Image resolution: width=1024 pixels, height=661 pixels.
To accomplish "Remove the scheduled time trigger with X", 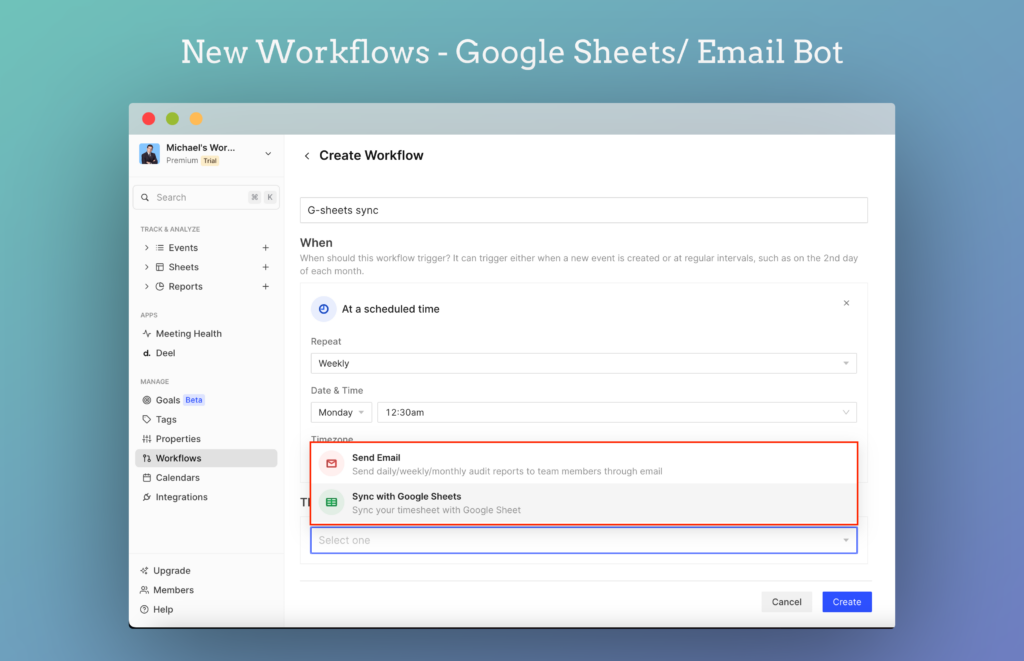I will 846,303.
